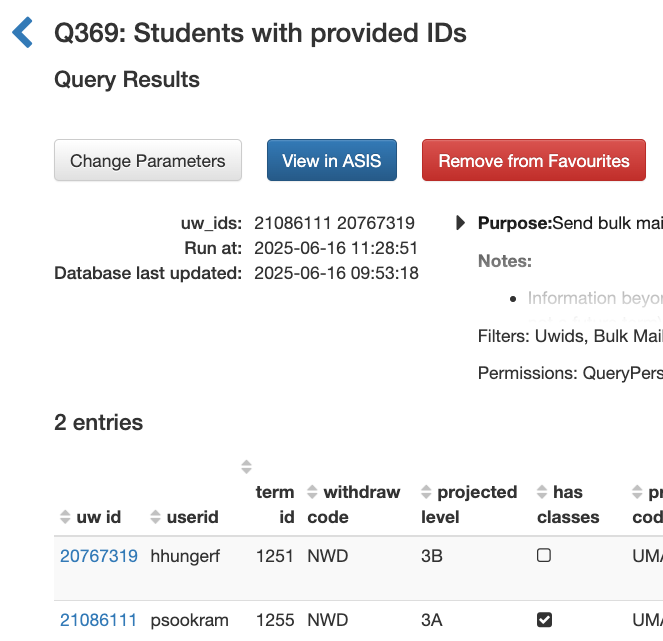Open student link 21086111
The image size is (663, 641).
tap(99, 620)
